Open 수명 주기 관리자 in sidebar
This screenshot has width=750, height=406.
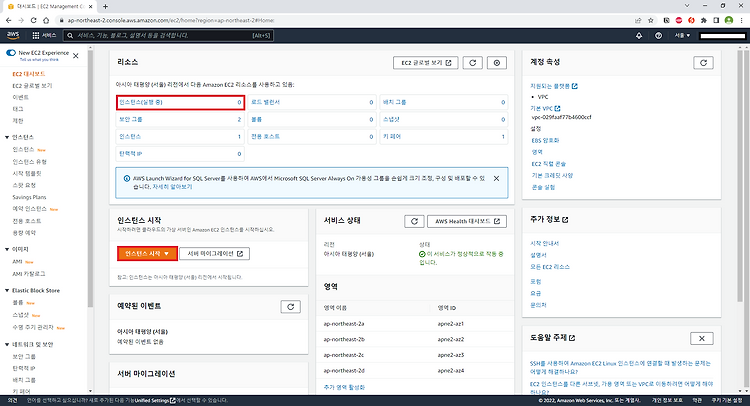(33, 327)
